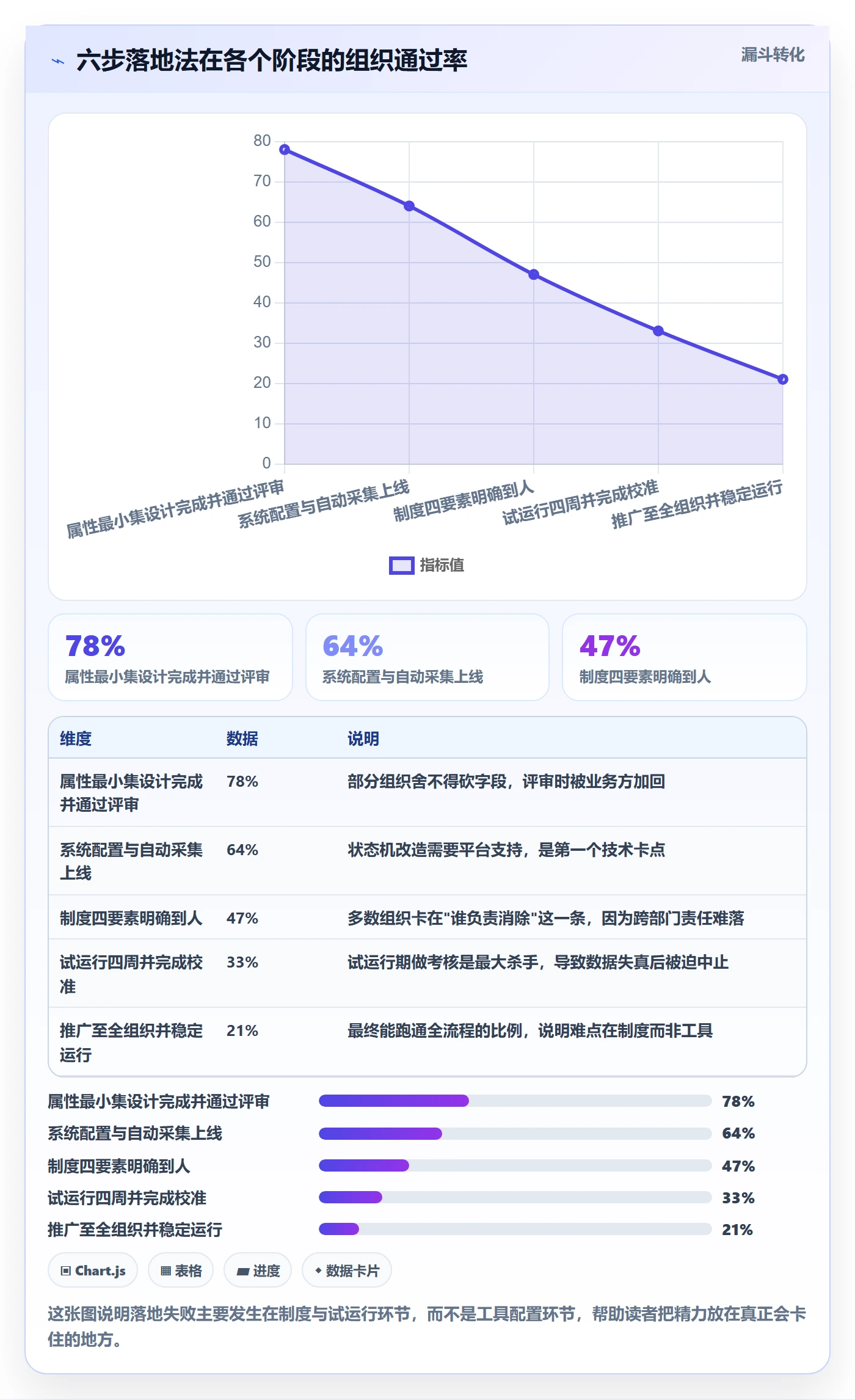Select table cell 推广至全组织并稳定运行

(131, 1042)
